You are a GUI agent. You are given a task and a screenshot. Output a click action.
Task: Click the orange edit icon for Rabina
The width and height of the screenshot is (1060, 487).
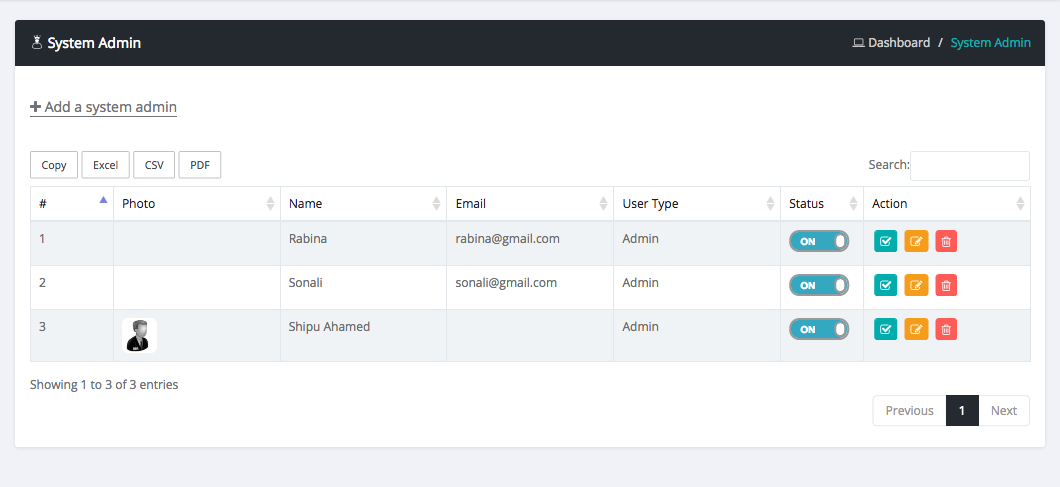pyautogui.click(x=916, y=241)
